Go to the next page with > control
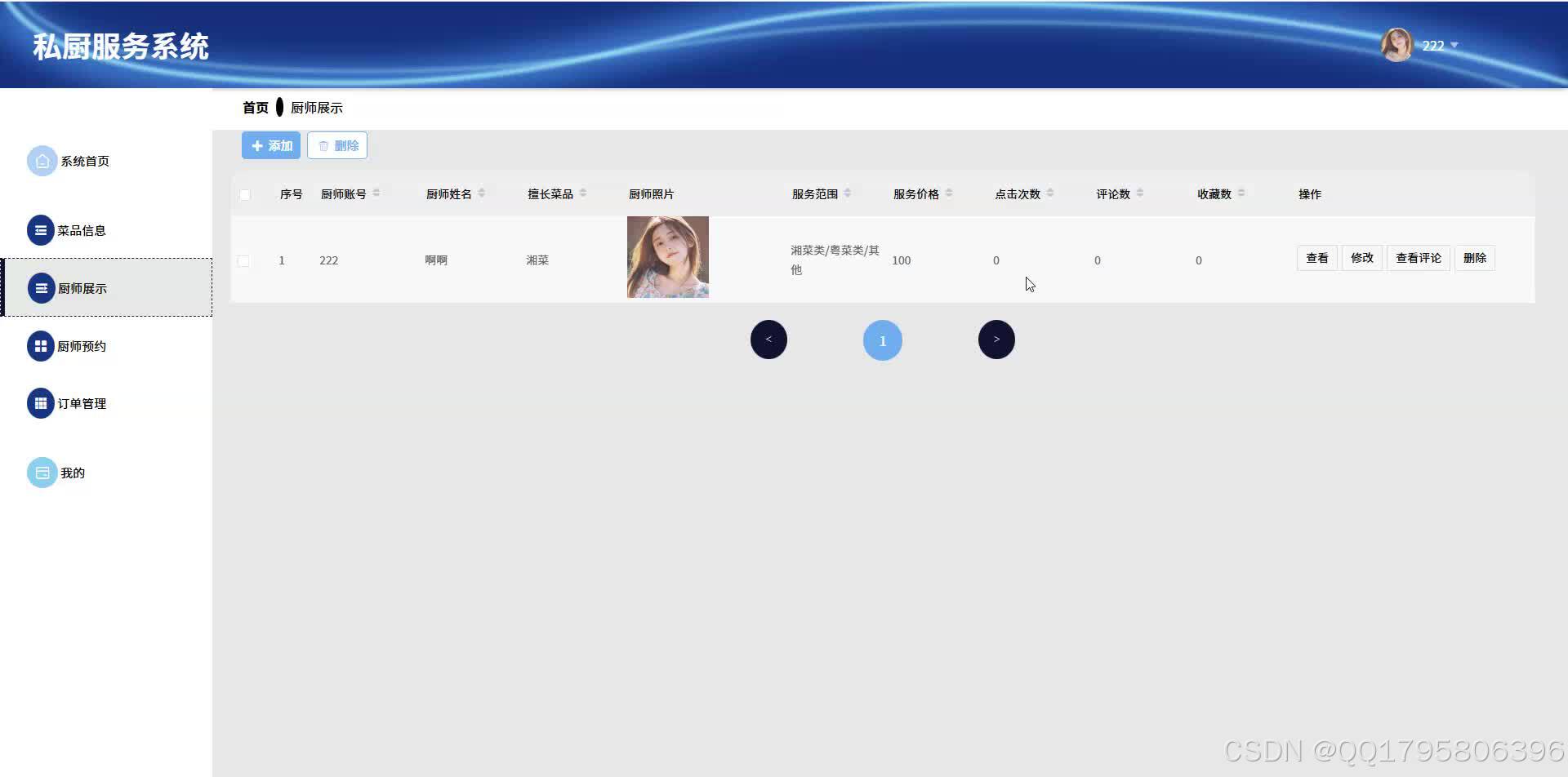 [x=996, y=339]
